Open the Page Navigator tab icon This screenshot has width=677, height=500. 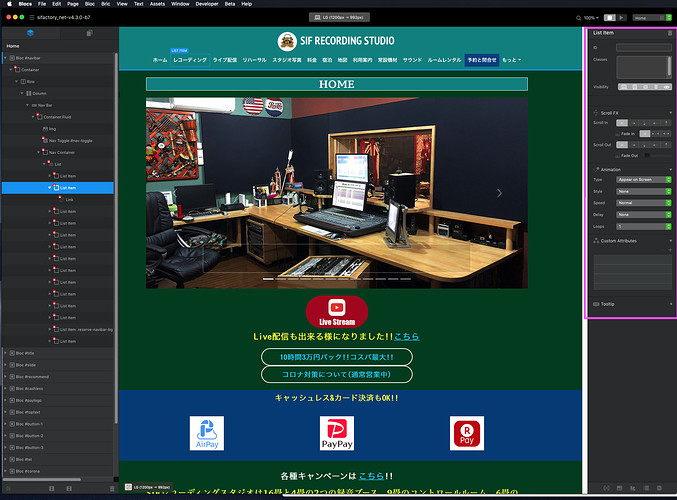[89, 33]
